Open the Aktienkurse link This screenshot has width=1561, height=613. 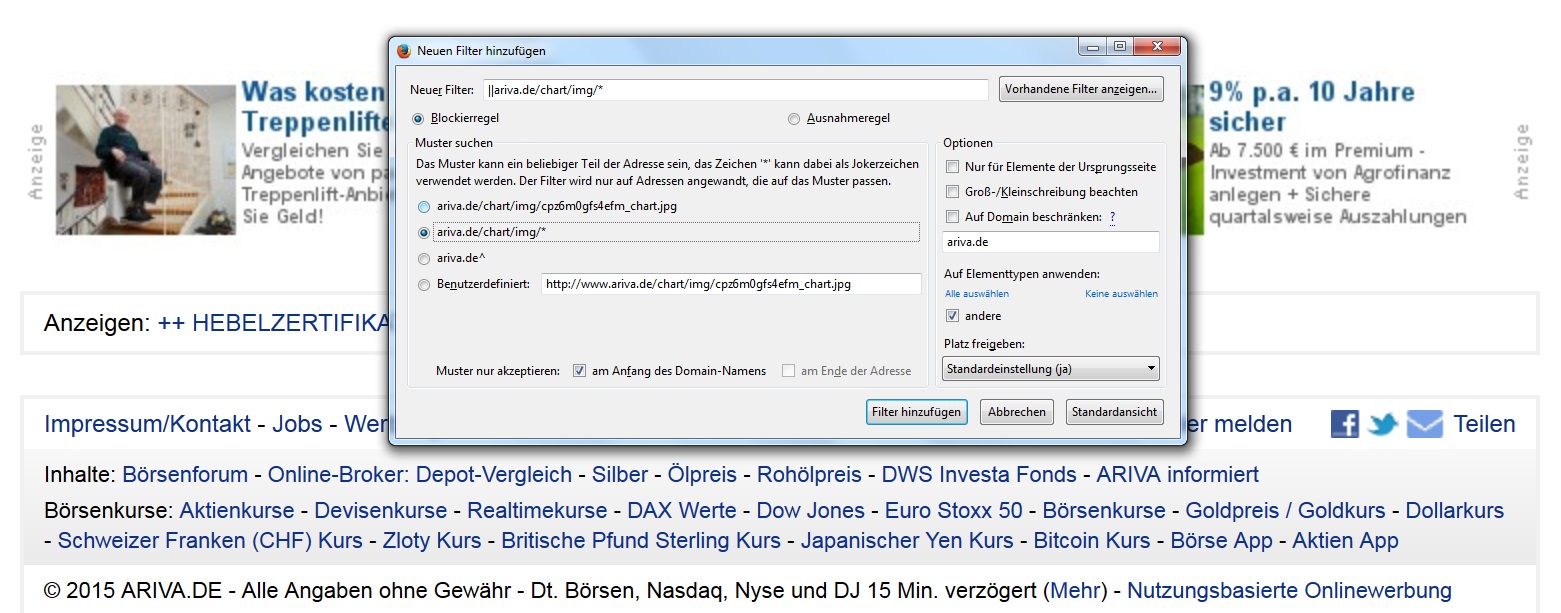point(237,511)
